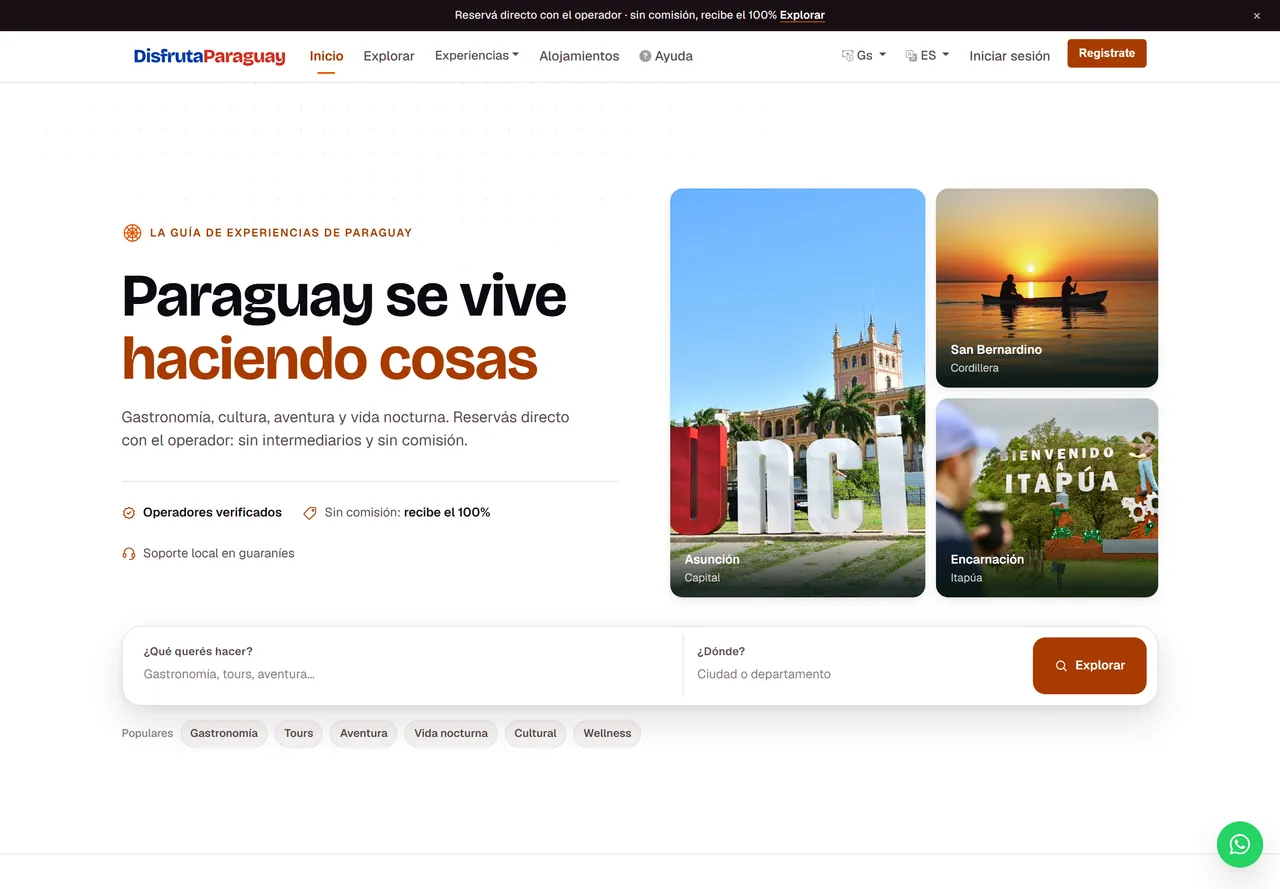
Task: Open Explorar in the navigation bar
Action: point(389,56)
